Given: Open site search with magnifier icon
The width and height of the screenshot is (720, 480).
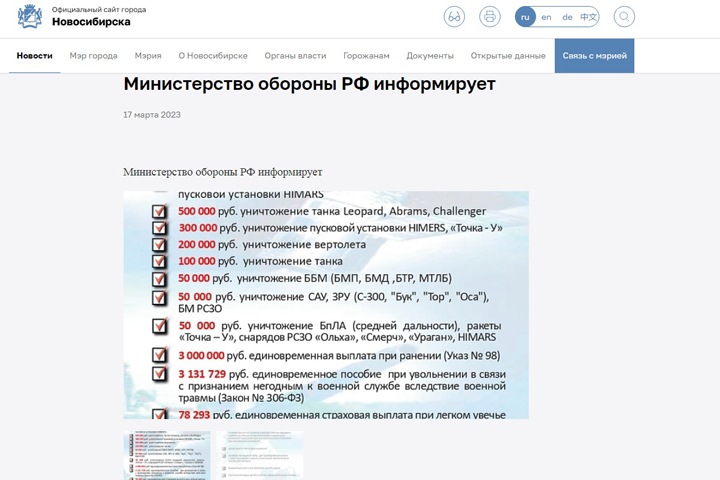Looking at the screenshot, I should point(623,17).
